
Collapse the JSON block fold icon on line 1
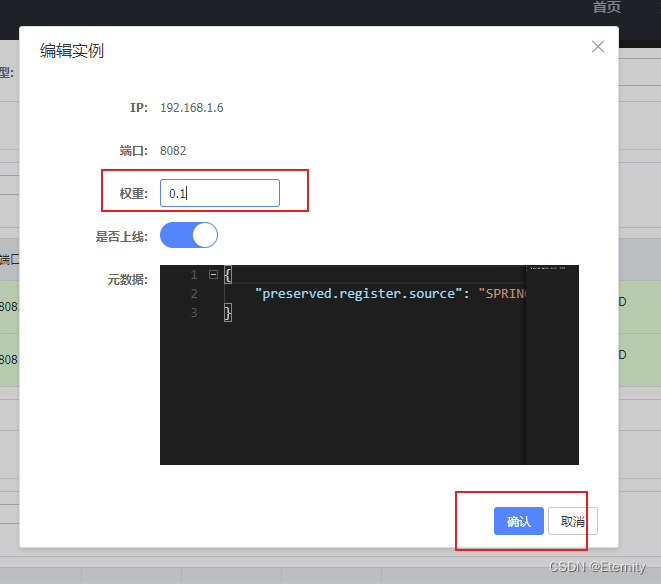coord(213,275)
